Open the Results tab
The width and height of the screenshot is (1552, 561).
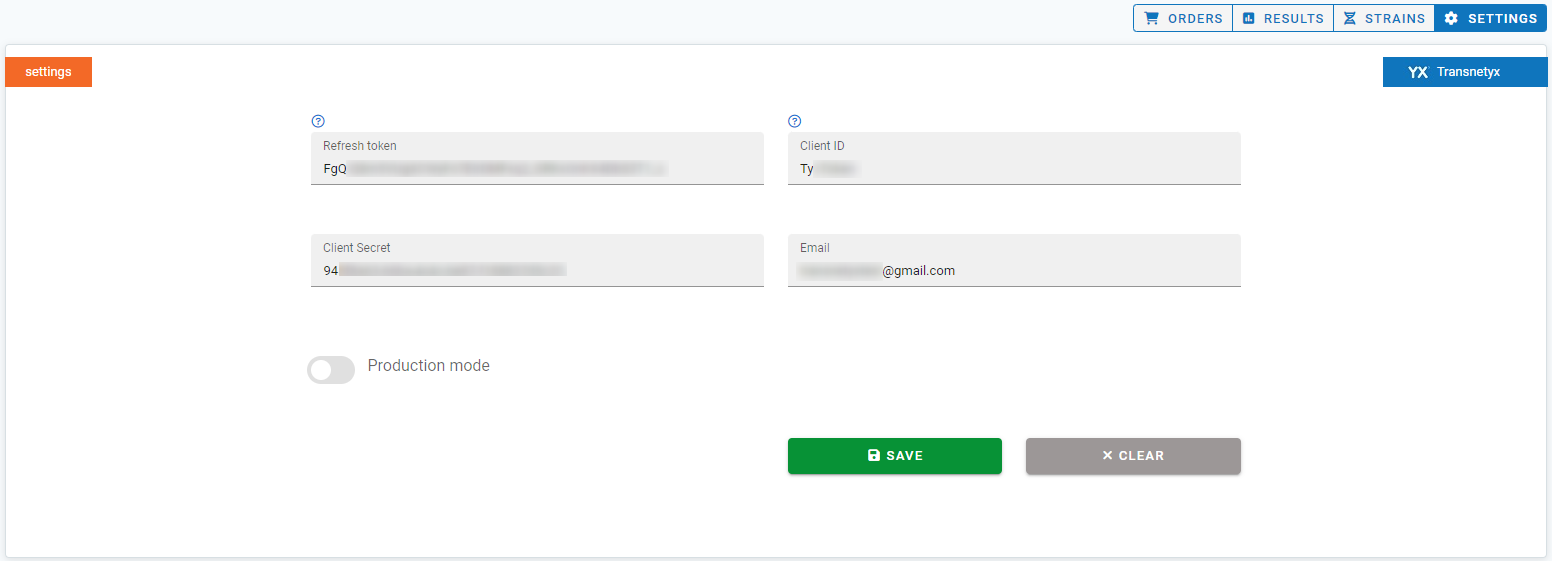1283,18
